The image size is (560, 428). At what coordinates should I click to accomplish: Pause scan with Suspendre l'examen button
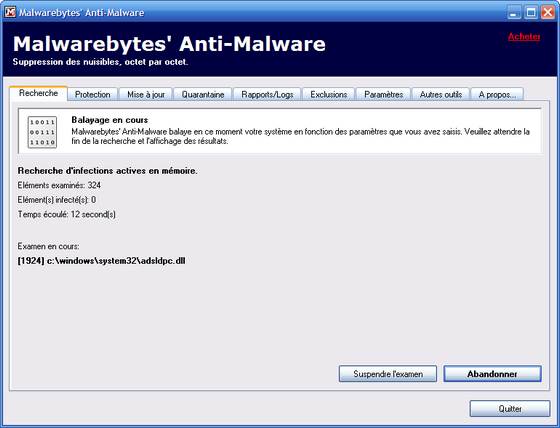(x=388, y=374)
